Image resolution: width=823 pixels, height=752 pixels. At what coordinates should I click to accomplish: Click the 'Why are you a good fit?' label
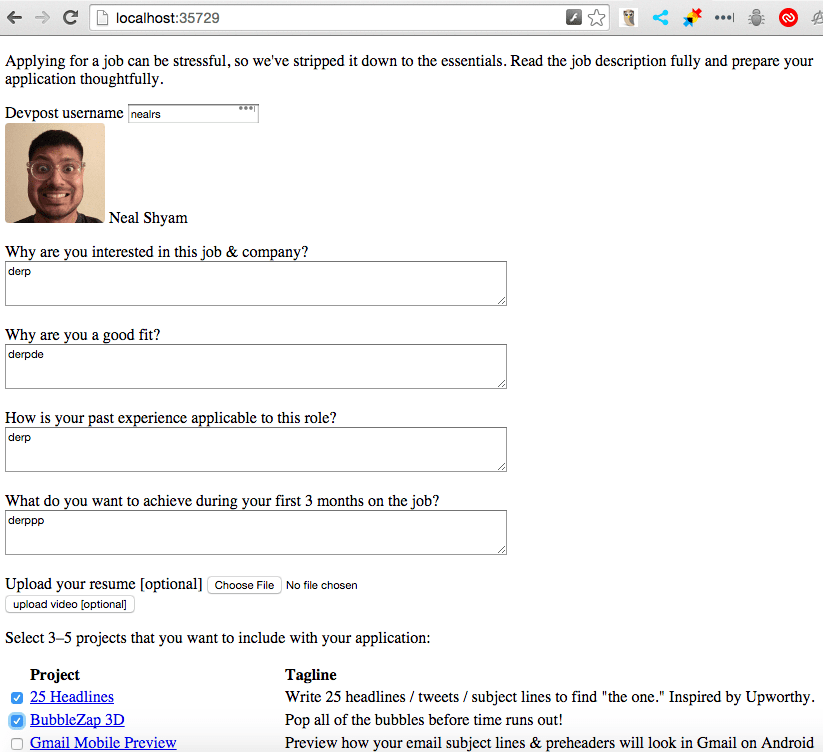(x=82, y=335)
